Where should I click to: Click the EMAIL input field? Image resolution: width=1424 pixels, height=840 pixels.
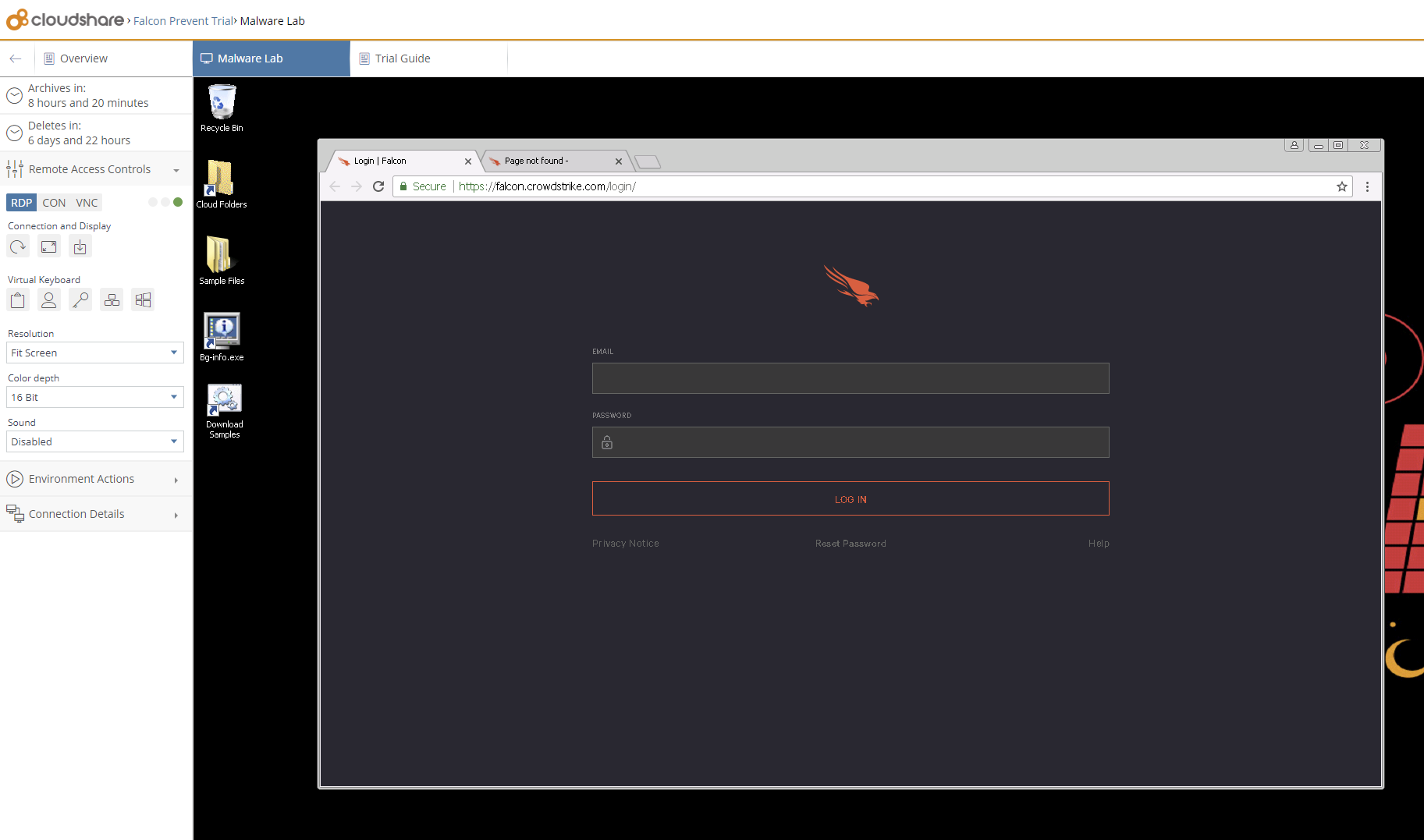point(850,378)
